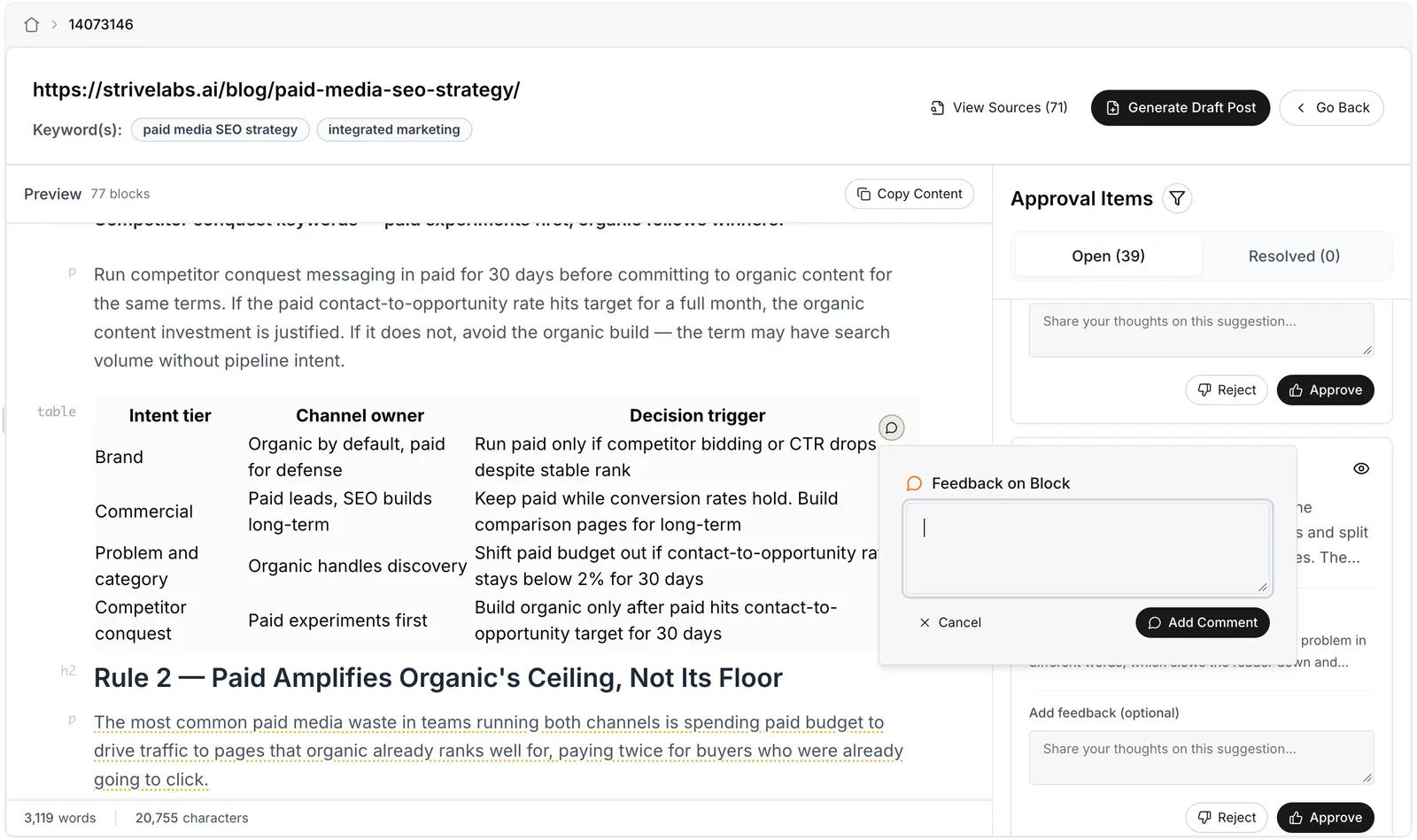
Task: Copy Content of the preview
Action: (x=910, y=194)
